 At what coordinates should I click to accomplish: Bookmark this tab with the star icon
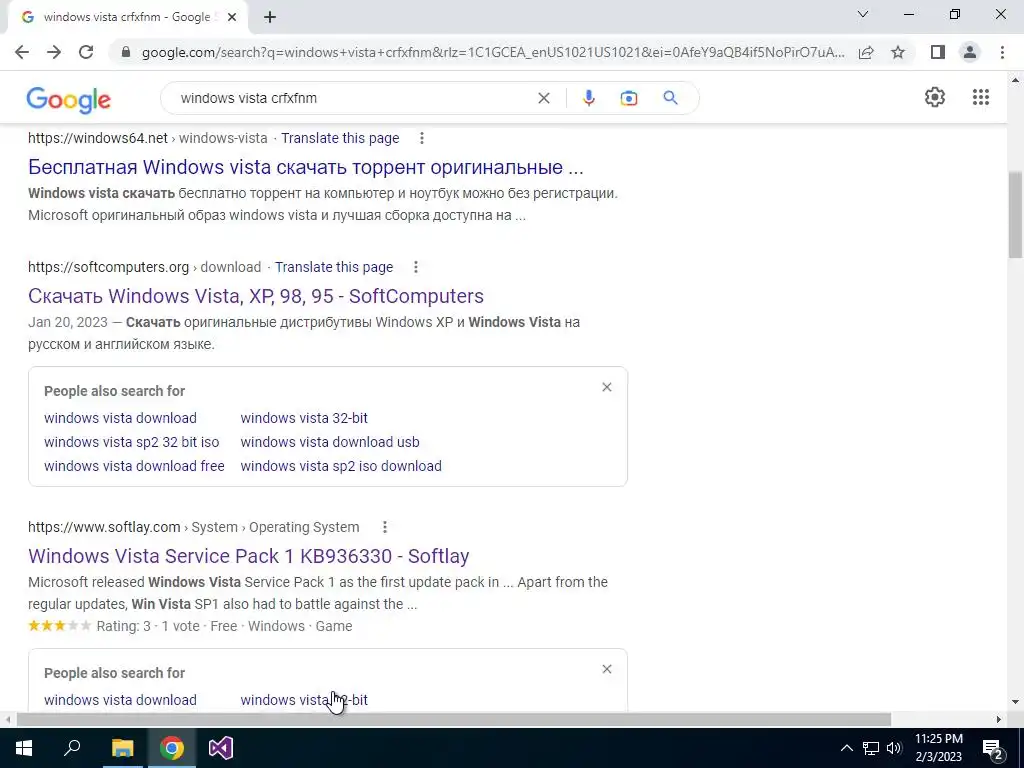[x=898, y=52]
